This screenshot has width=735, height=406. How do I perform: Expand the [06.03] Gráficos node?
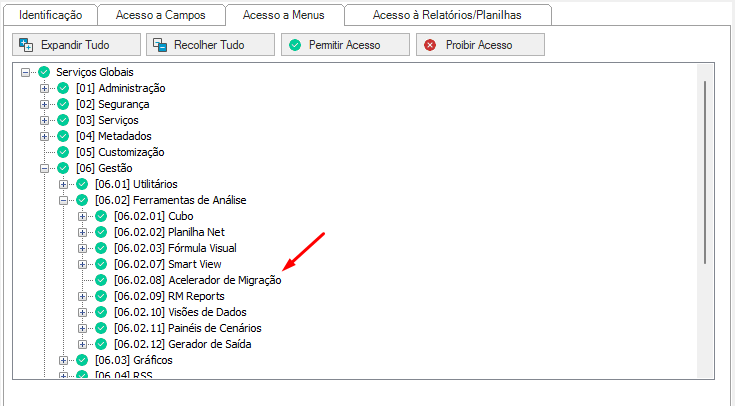point(63,360)
